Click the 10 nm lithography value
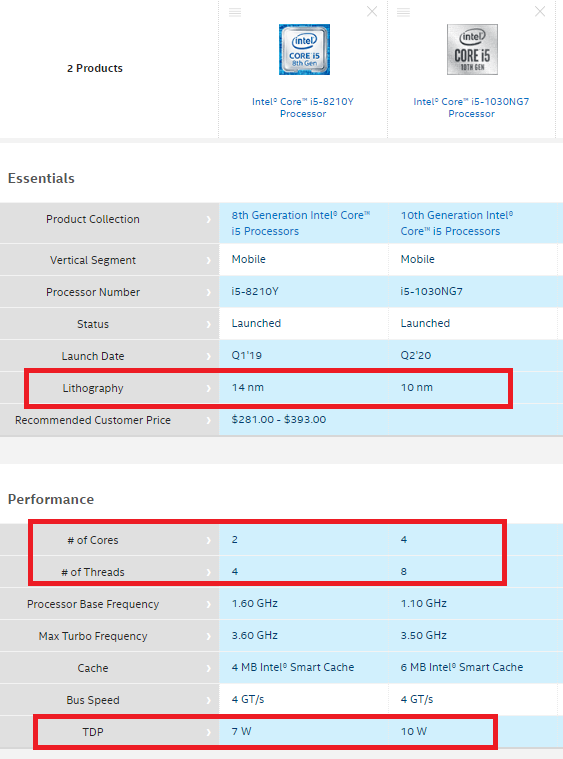 (x=417, y=387)
